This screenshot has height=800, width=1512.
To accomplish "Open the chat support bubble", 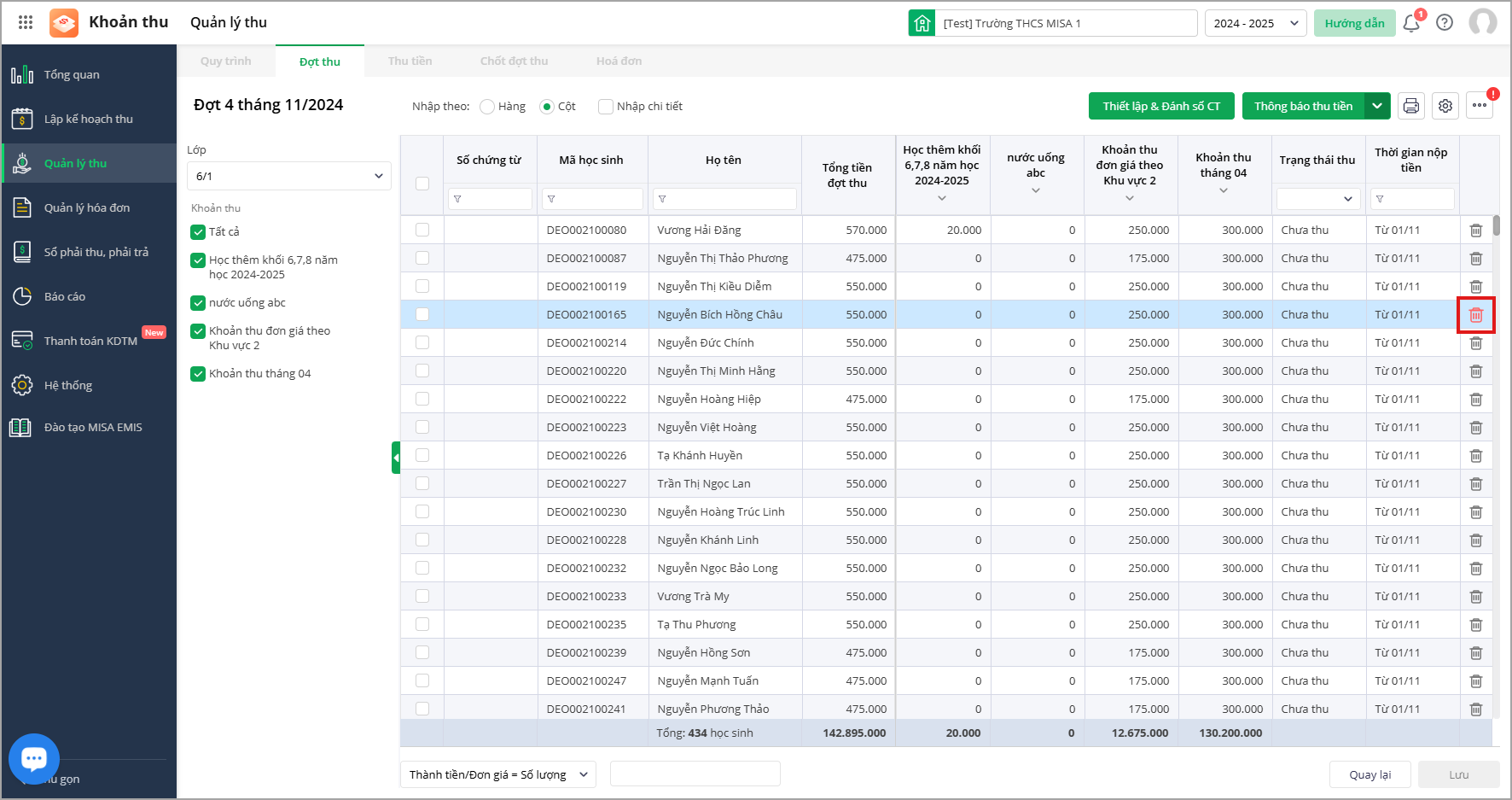I will click(34, 758).
